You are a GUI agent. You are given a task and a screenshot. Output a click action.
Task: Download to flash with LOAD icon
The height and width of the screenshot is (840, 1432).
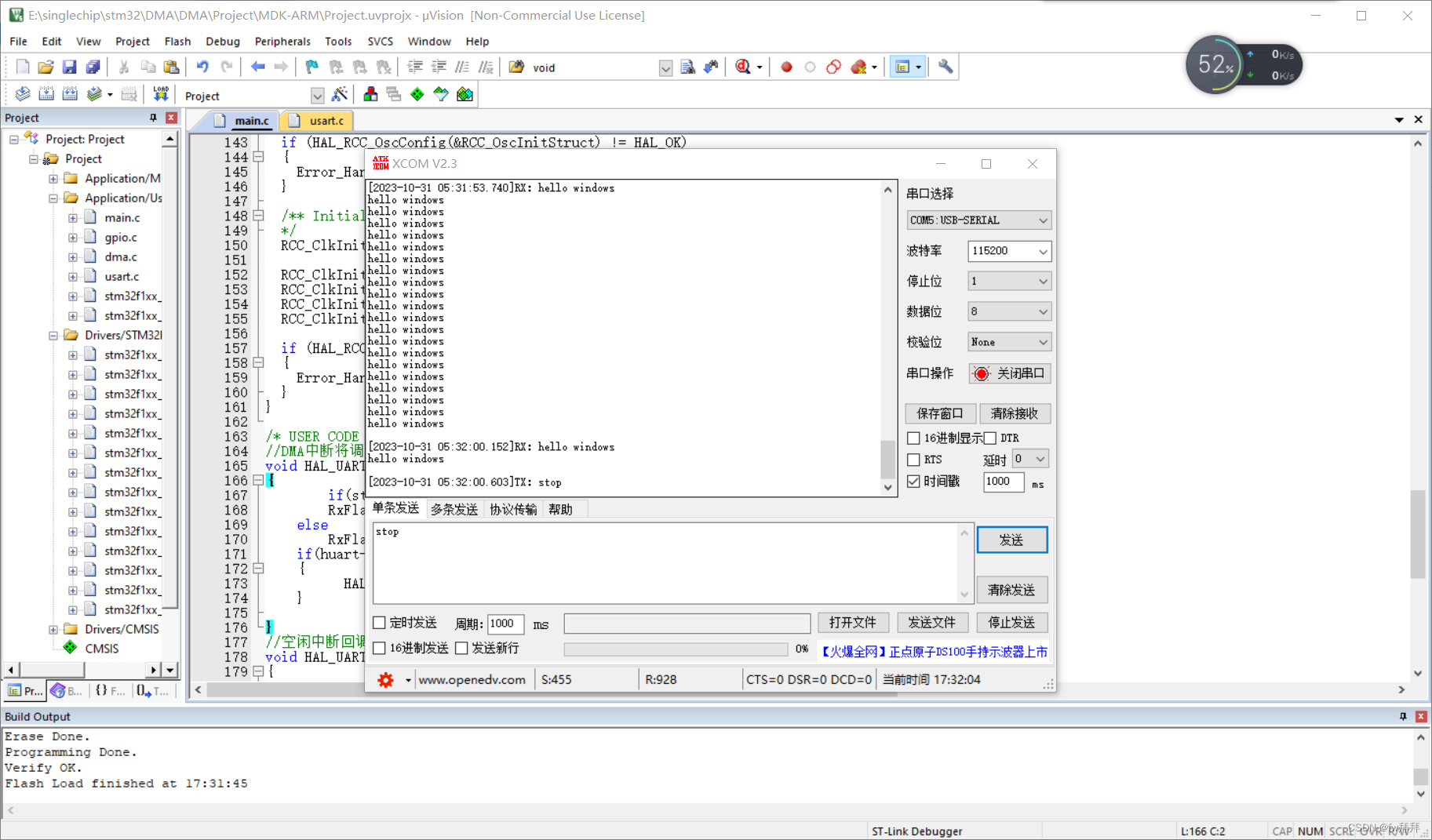(x=161, y=95)
